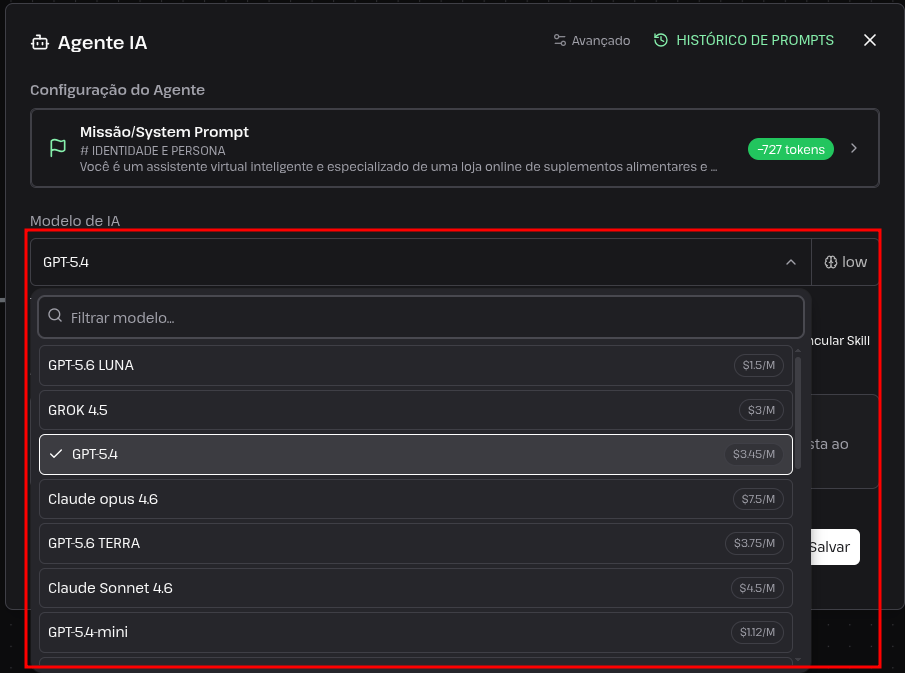Click the Configuração do Agente heading
Viewport: 905px width, 673px height.
(x=117, y=90)
